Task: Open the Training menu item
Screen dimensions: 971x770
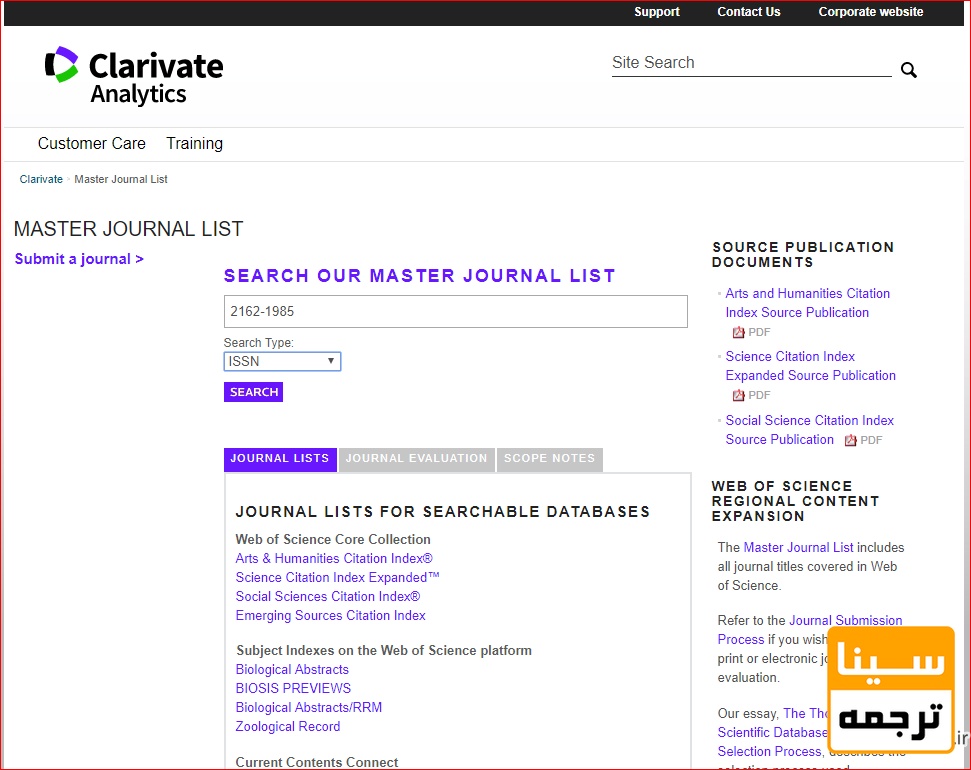Action: [x=194, y=144]
